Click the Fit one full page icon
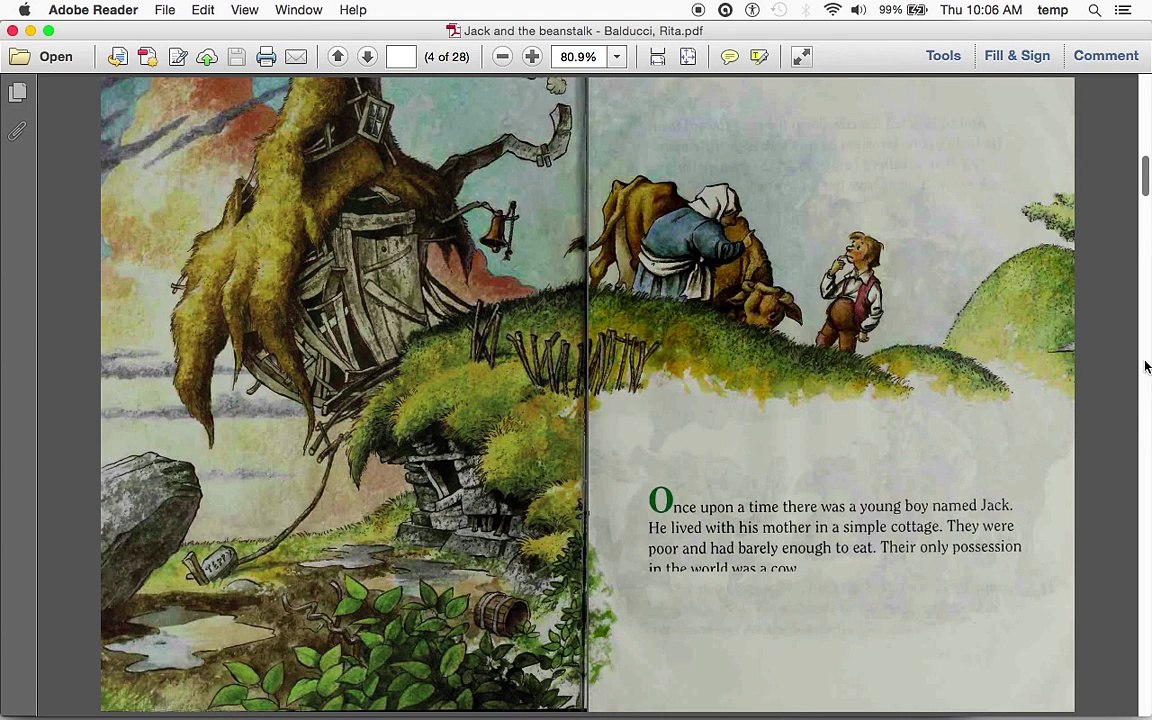1152x720 pixels. click(688, 57)
